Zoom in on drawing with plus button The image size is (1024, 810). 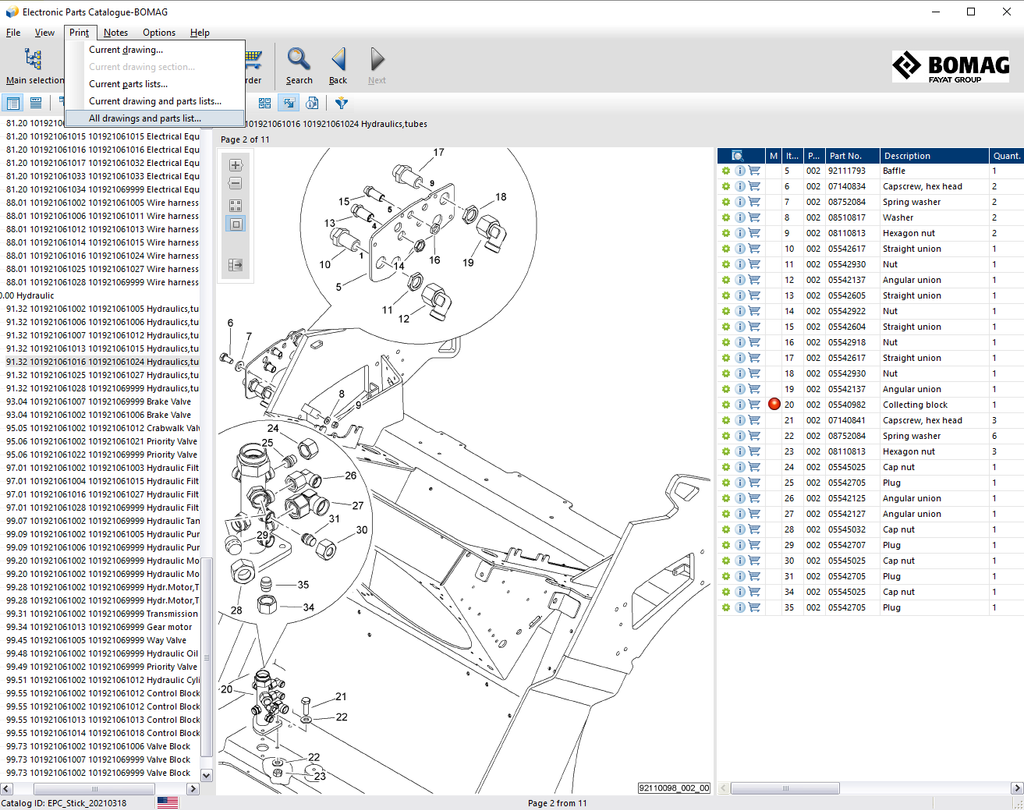236,165
